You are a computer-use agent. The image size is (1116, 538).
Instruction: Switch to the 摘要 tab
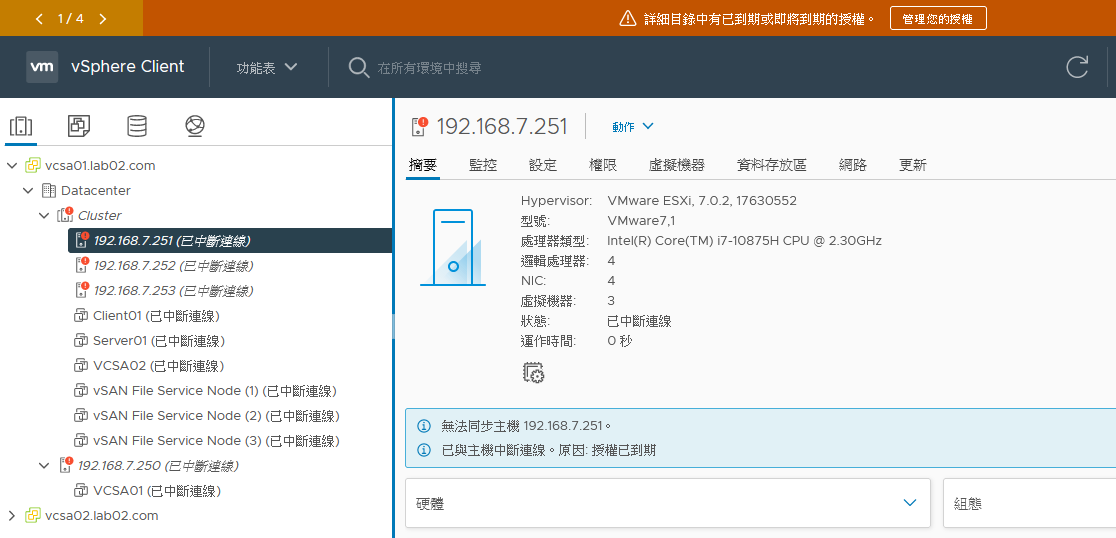click(423, 165)
